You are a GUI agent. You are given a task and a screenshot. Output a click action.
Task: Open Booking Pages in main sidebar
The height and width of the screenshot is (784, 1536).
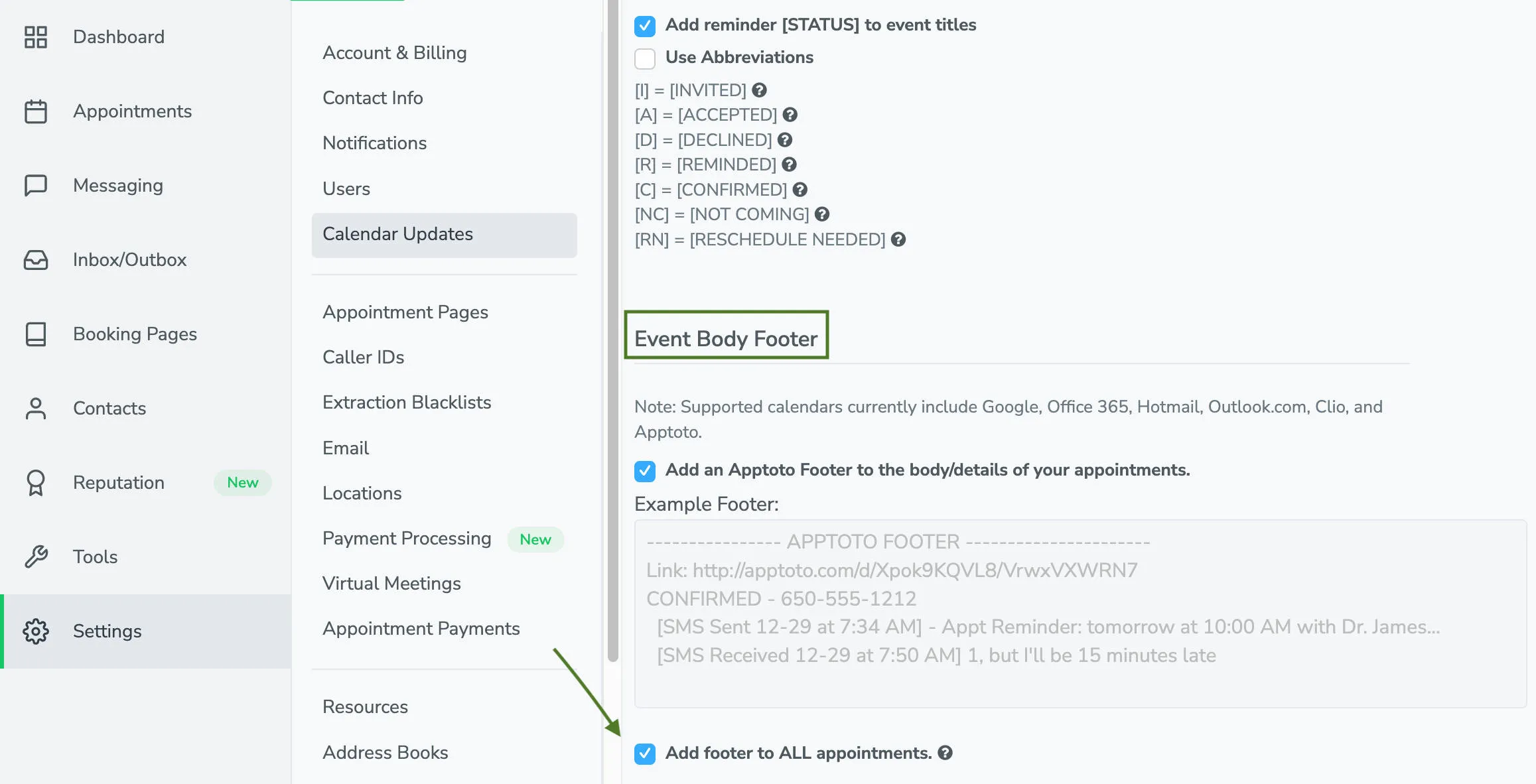pyautogui.click(x=135, y=334)
